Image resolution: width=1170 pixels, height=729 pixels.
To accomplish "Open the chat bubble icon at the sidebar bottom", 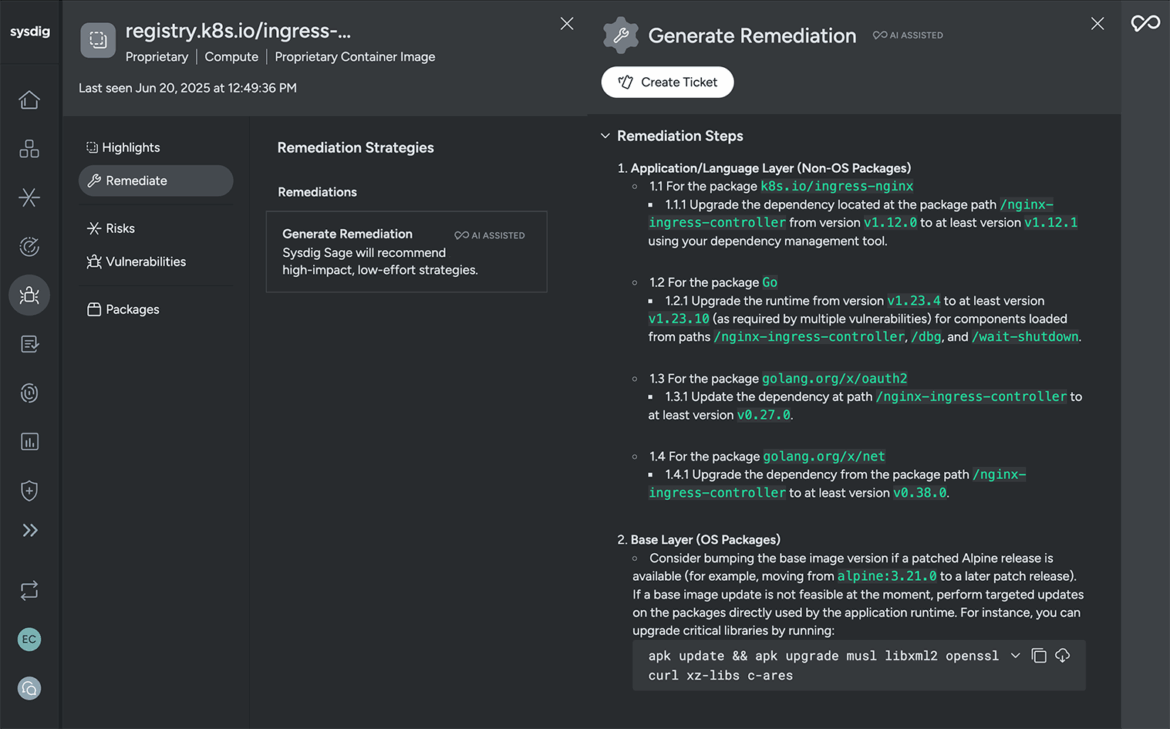I will click(x=29, y=688).
